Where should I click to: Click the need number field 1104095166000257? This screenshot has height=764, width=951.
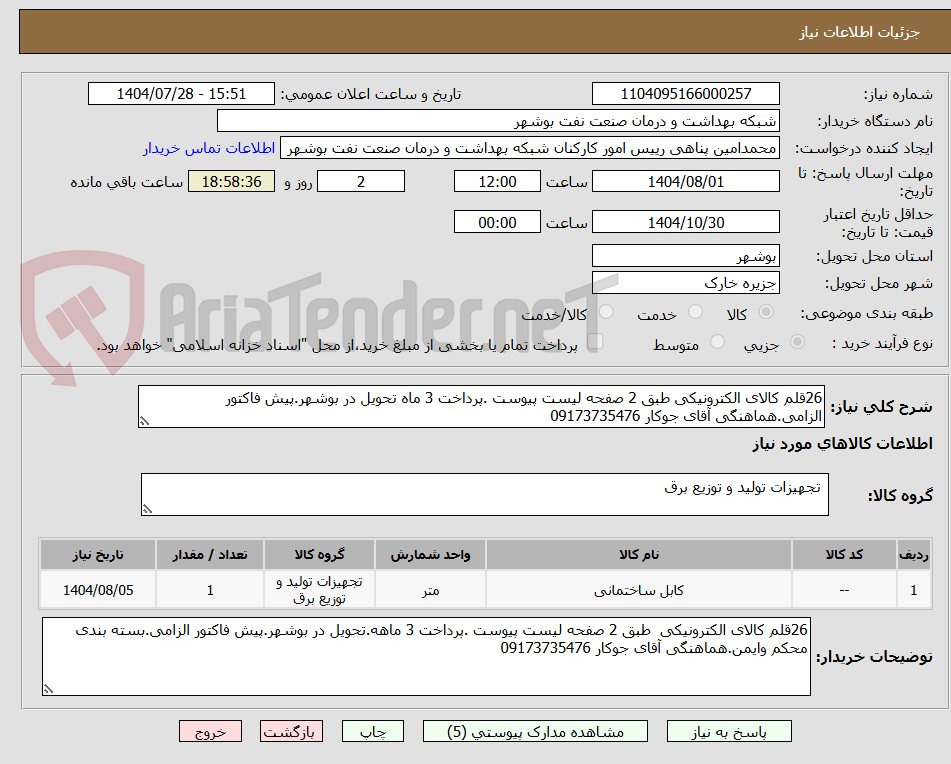coord(685,92)
